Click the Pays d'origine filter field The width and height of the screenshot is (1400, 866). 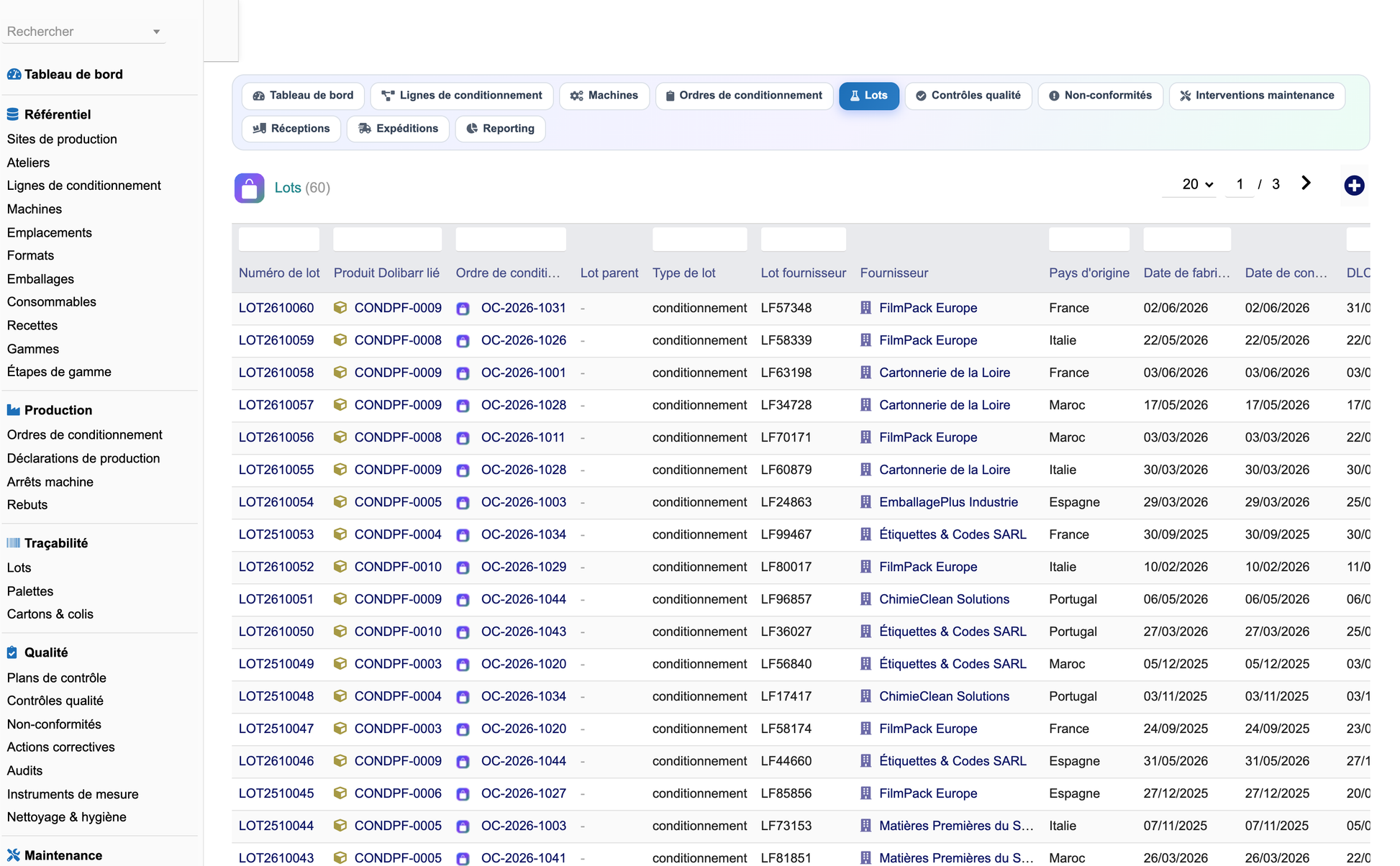(1089, 239)
